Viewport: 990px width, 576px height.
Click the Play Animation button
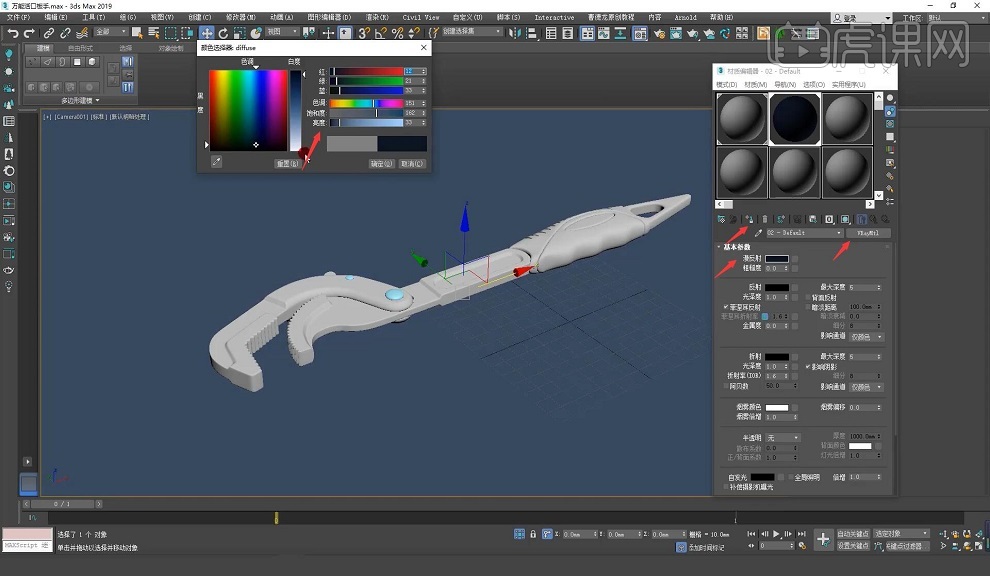point(775,535)
